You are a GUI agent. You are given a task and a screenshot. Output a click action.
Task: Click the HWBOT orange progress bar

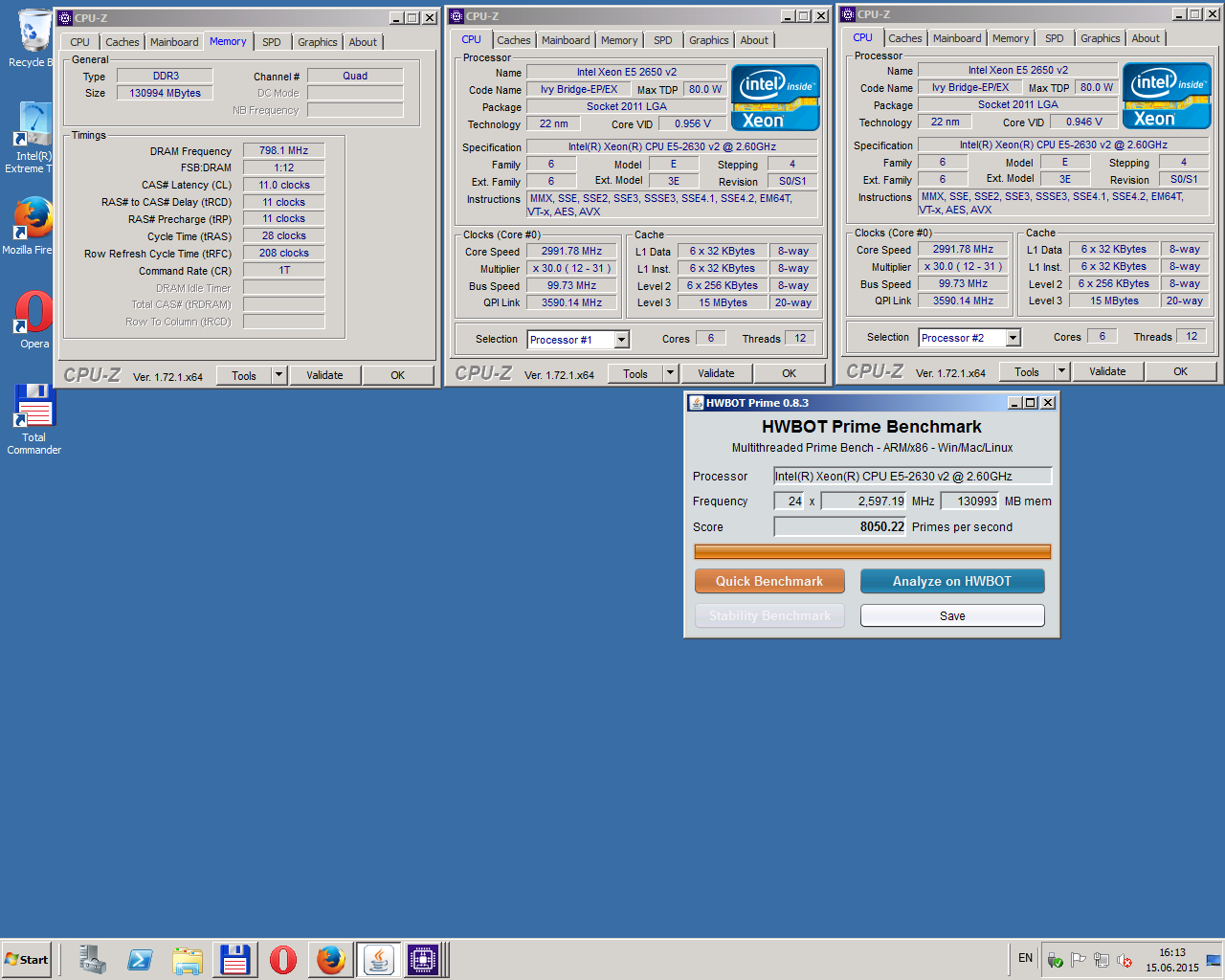(x=872, y=551)
